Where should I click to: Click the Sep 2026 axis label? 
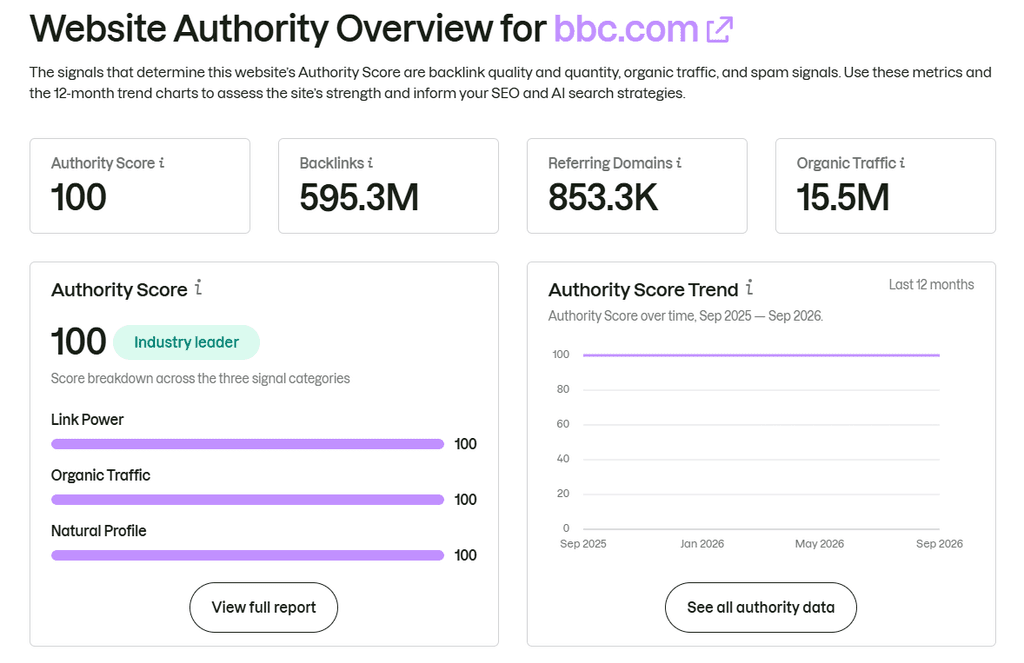pos(939,543)
